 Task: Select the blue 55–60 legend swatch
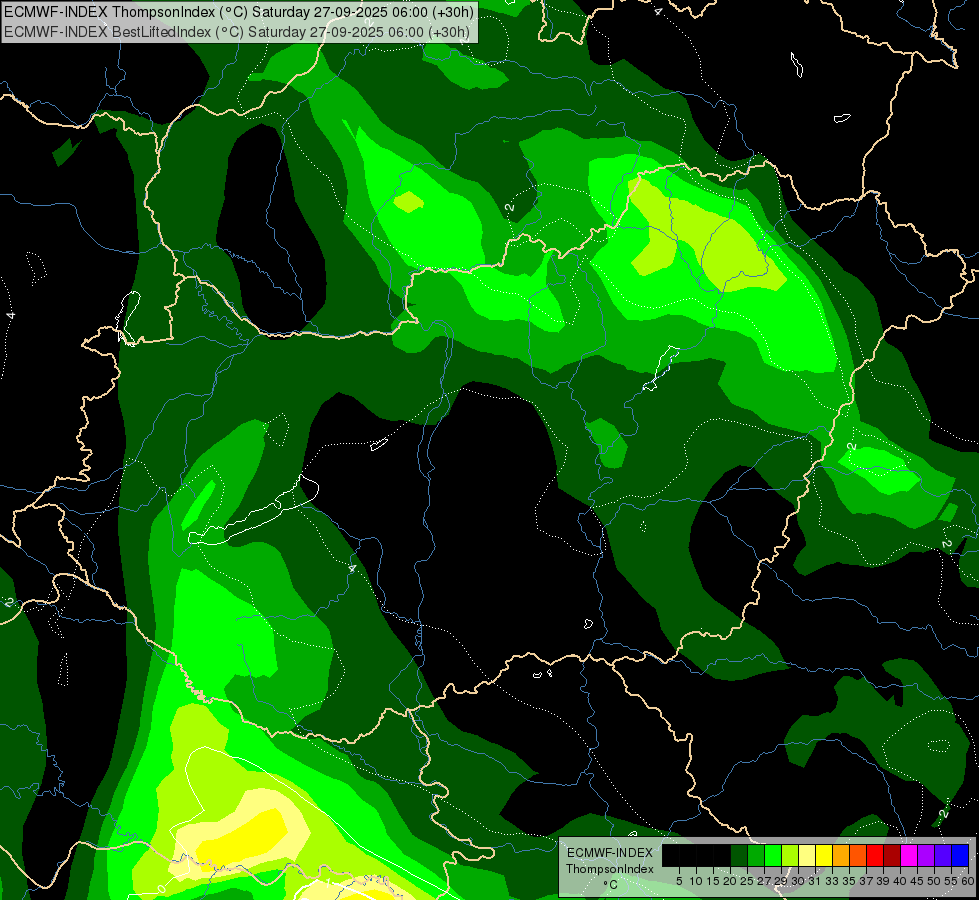(960, 855)
